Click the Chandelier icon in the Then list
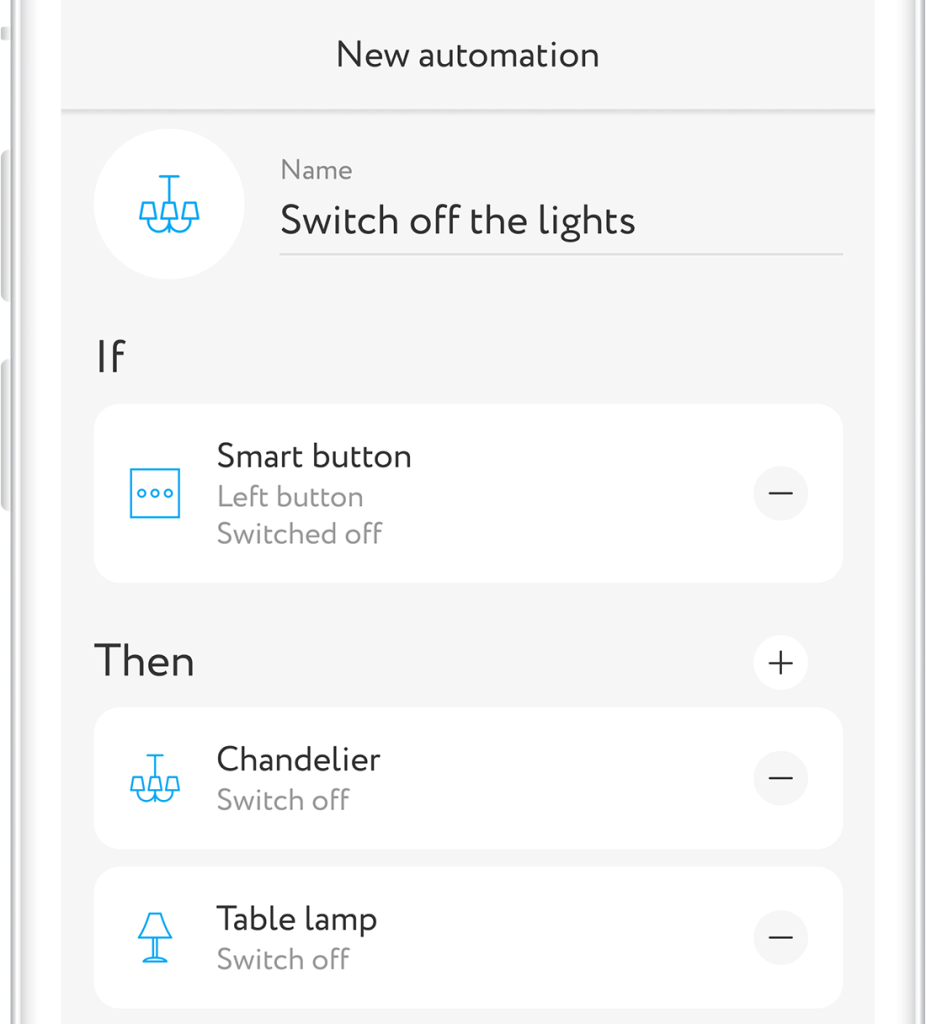Viewport: 926px width, 1024px height. point(155,778)
